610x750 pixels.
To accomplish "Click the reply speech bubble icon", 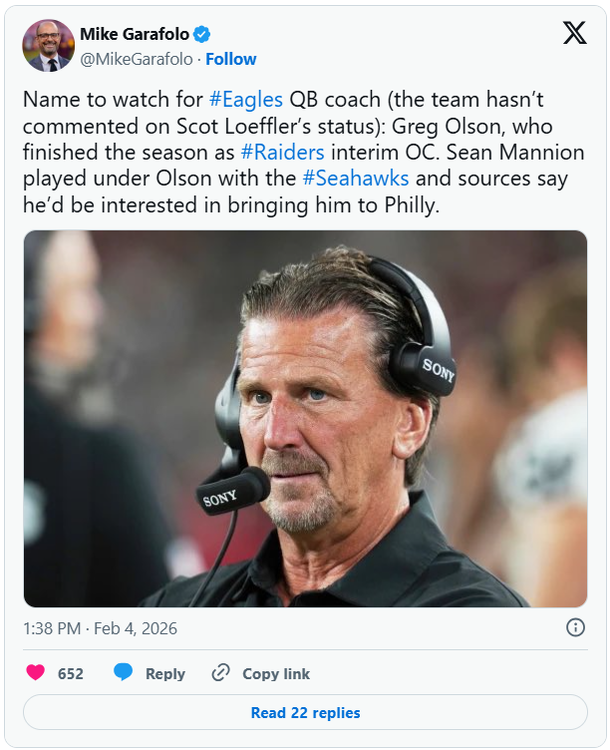I will pos(123,673).
